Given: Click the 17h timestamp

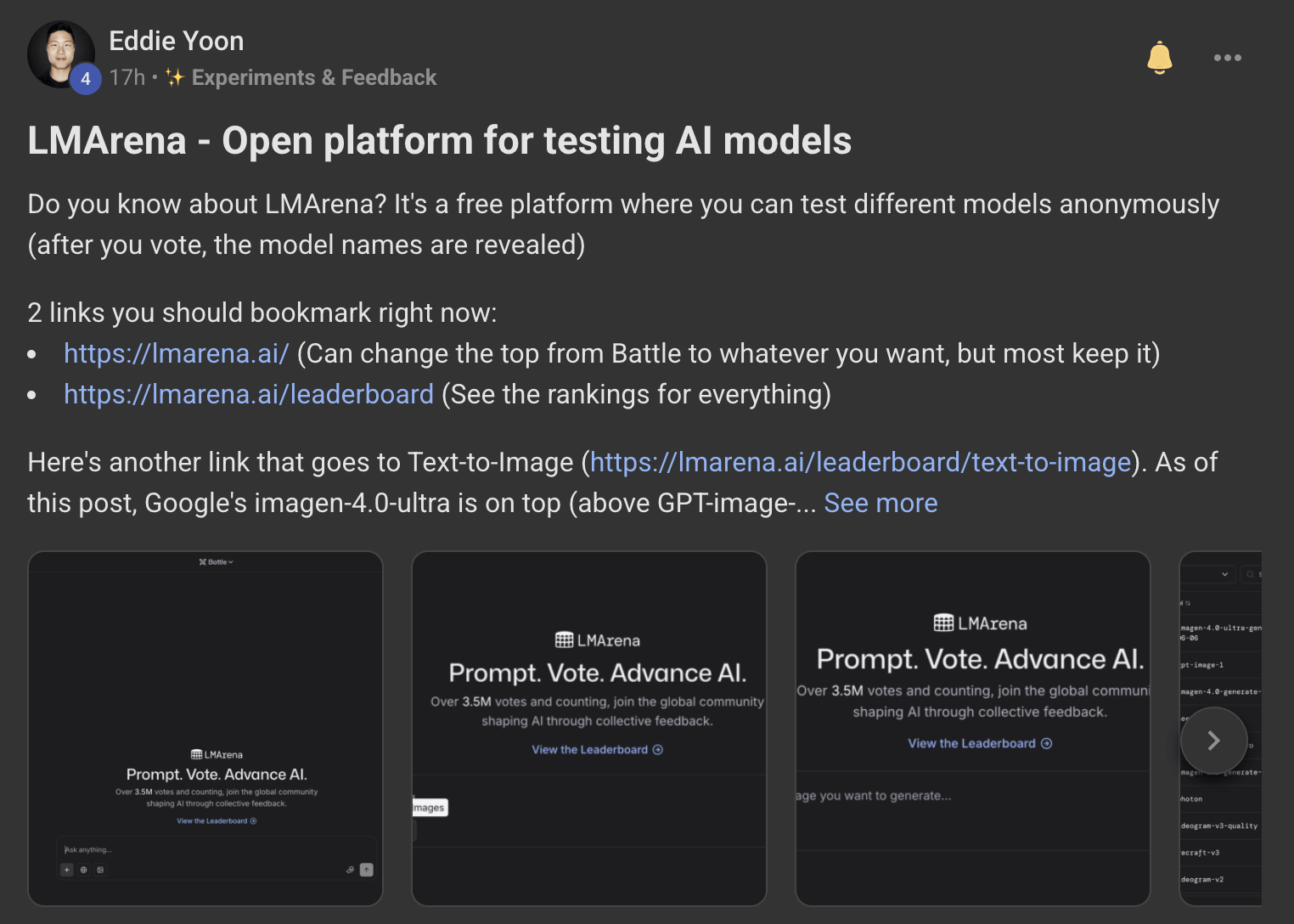Looking at the screenshot, I should pyautogui.click(x=127, y=77).
